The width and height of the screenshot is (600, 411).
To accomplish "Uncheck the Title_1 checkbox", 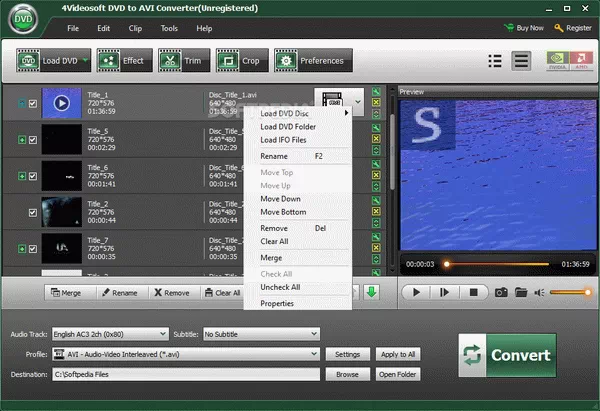I will 33,103.
